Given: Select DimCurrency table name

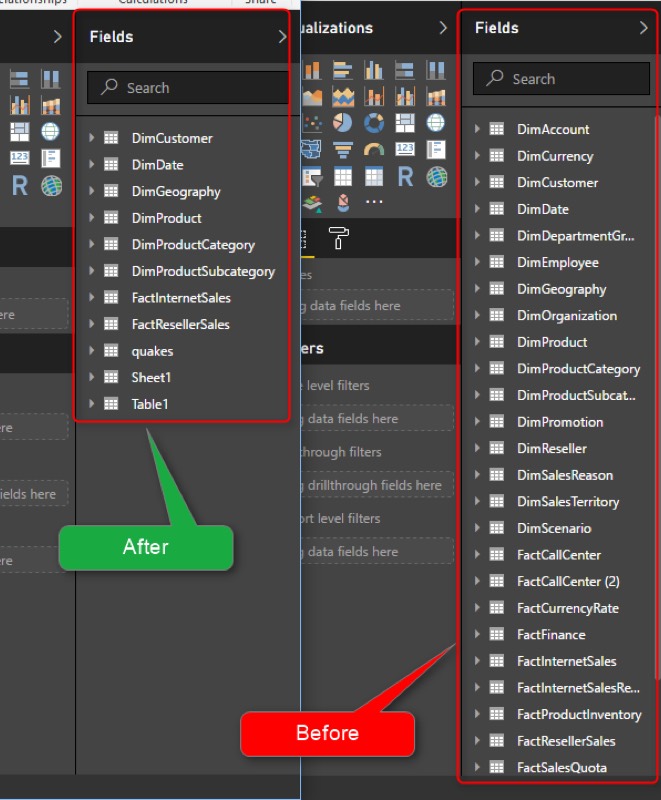Looking at the screenshot, I should coord(555,156).
